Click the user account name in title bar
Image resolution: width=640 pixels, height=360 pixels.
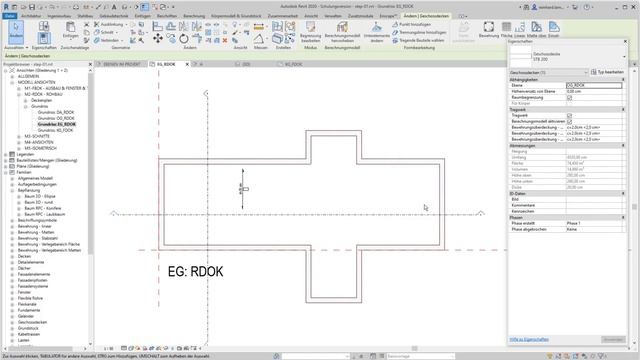[x=551, y=7]
